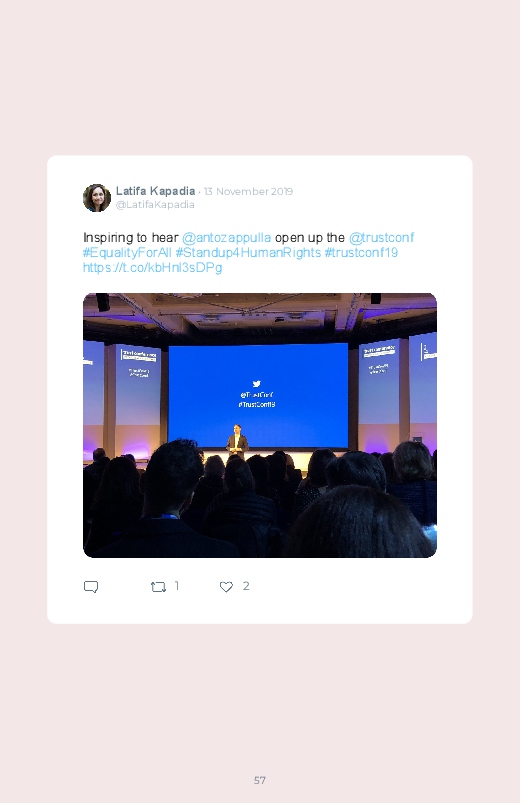Click the like count of 2
Viewport: 520px width, 803px height.
[x=246, y=586]
